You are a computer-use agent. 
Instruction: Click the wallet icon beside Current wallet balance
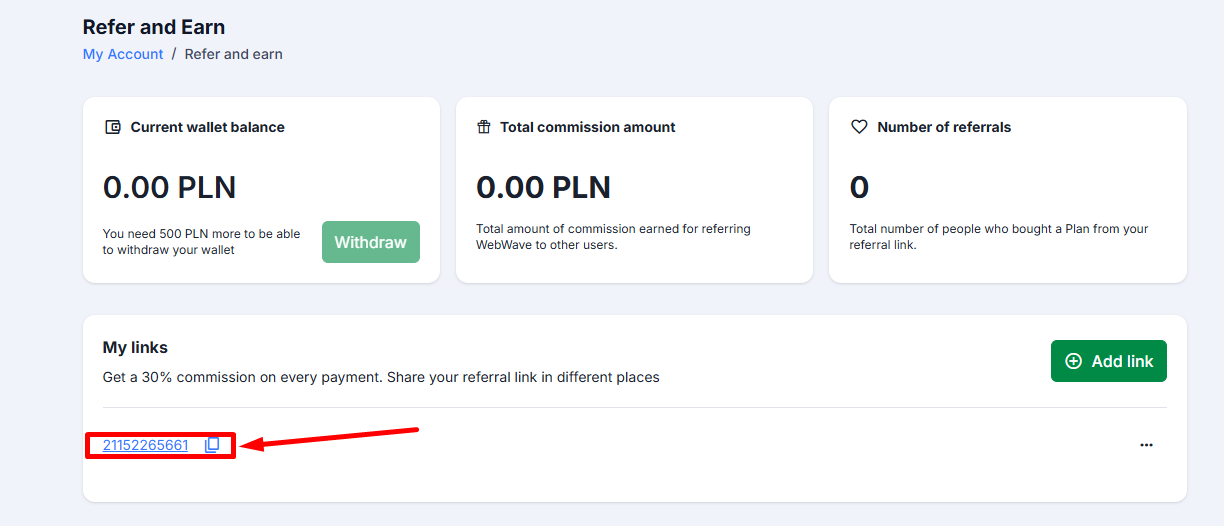[113, 127]
